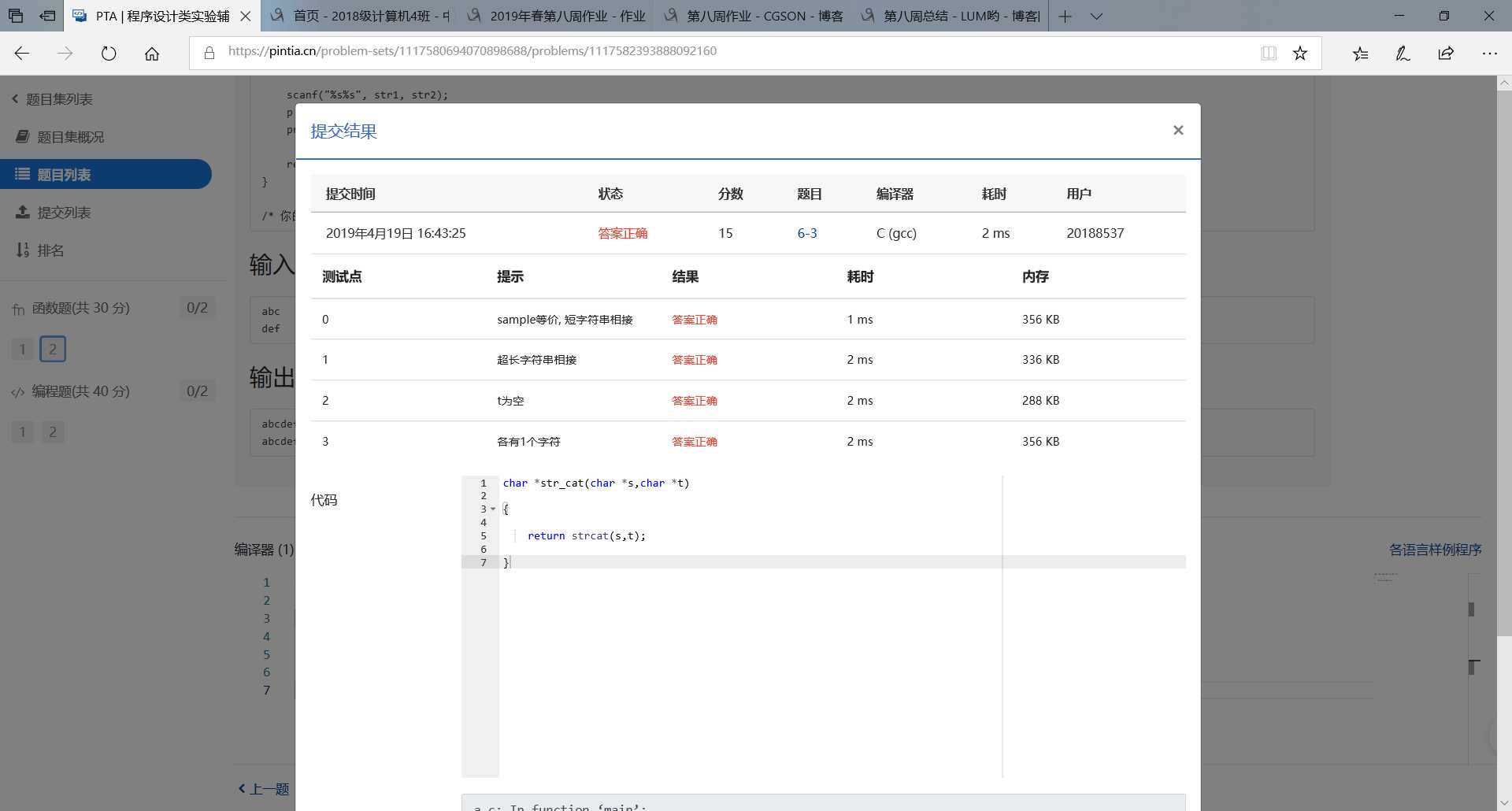Image resolution: width=1512 pixels, height=811 pixels.
Task: Click the 提交结果 dialog title
Action: 343,131
